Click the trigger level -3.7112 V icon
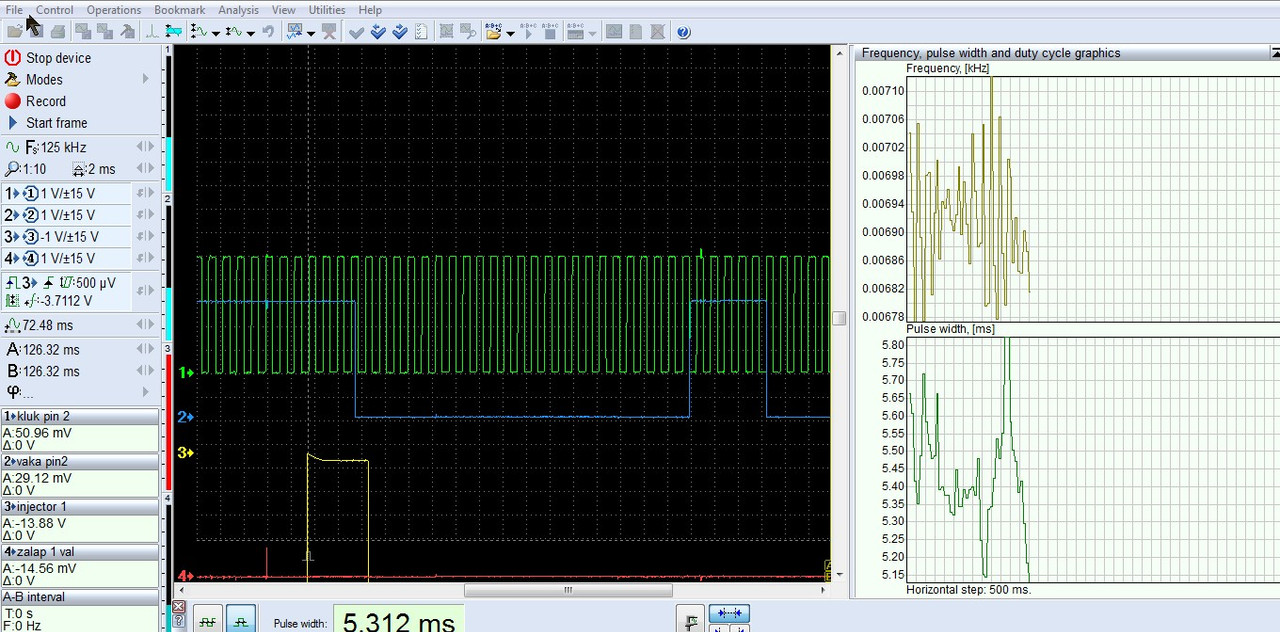The image size is (1280, 632). tap(29, 301)
